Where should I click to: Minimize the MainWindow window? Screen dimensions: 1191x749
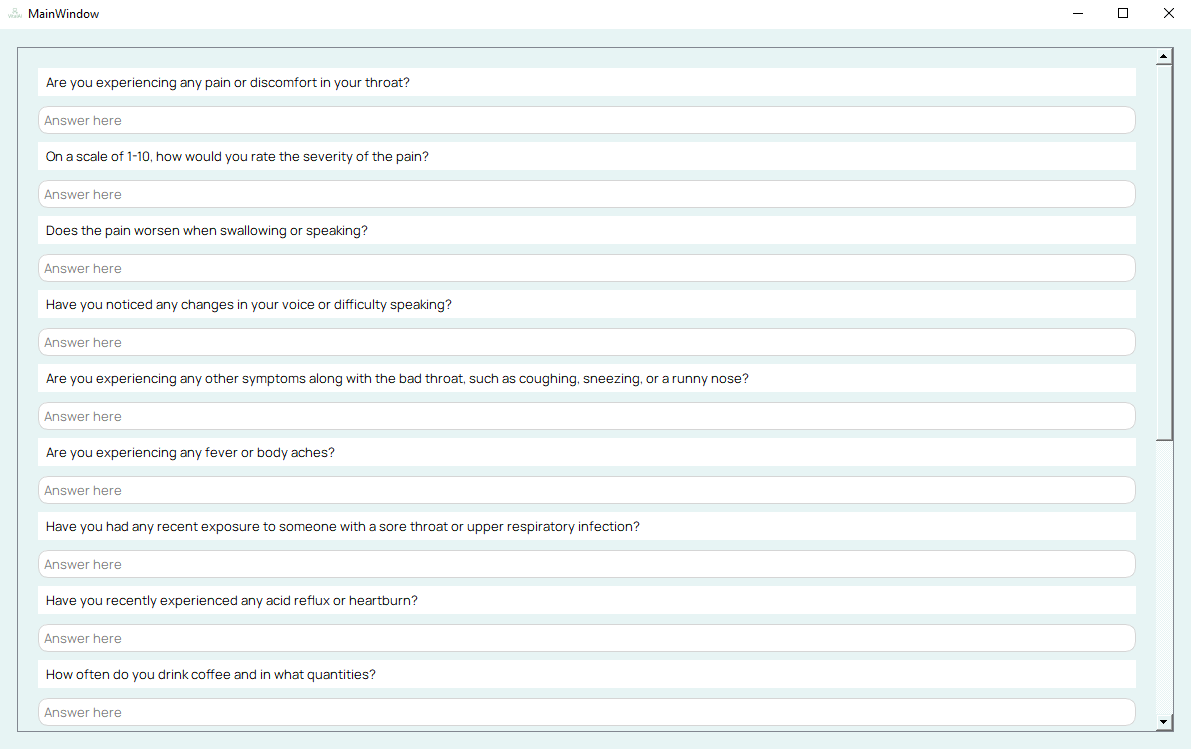pos(1078,13)
